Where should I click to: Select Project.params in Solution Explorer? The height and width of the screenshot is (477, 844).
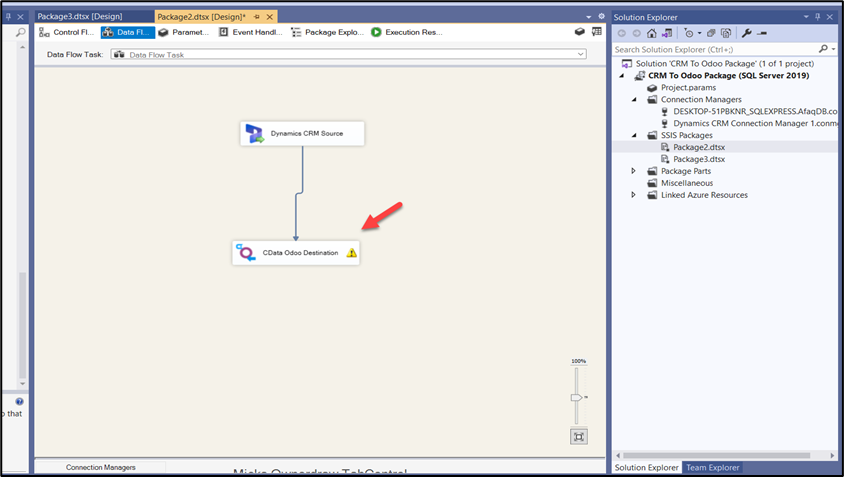pos(688,88)
